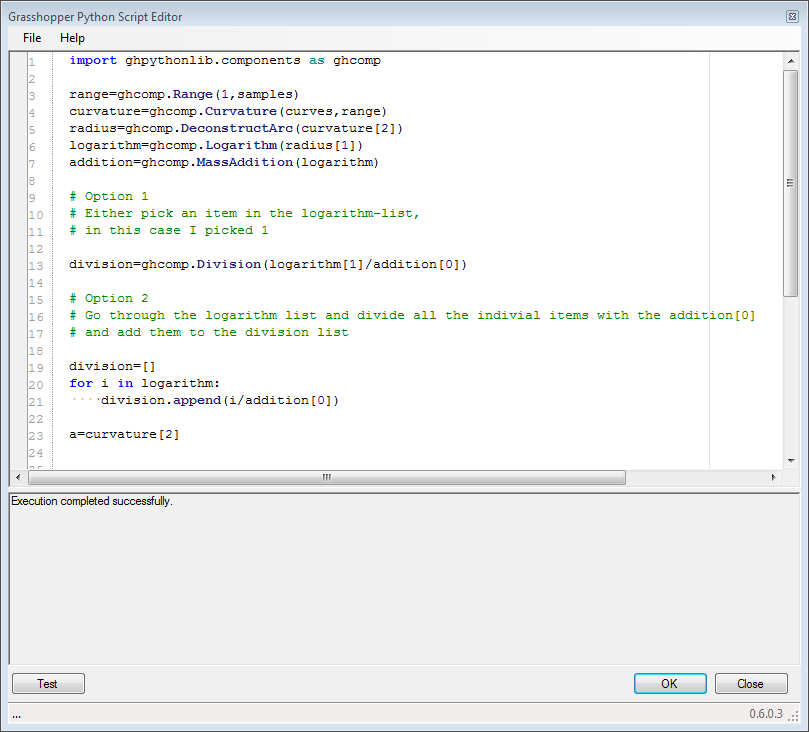
Task: Click the 'import' keyword on line 1
Action: click(93, 60)
